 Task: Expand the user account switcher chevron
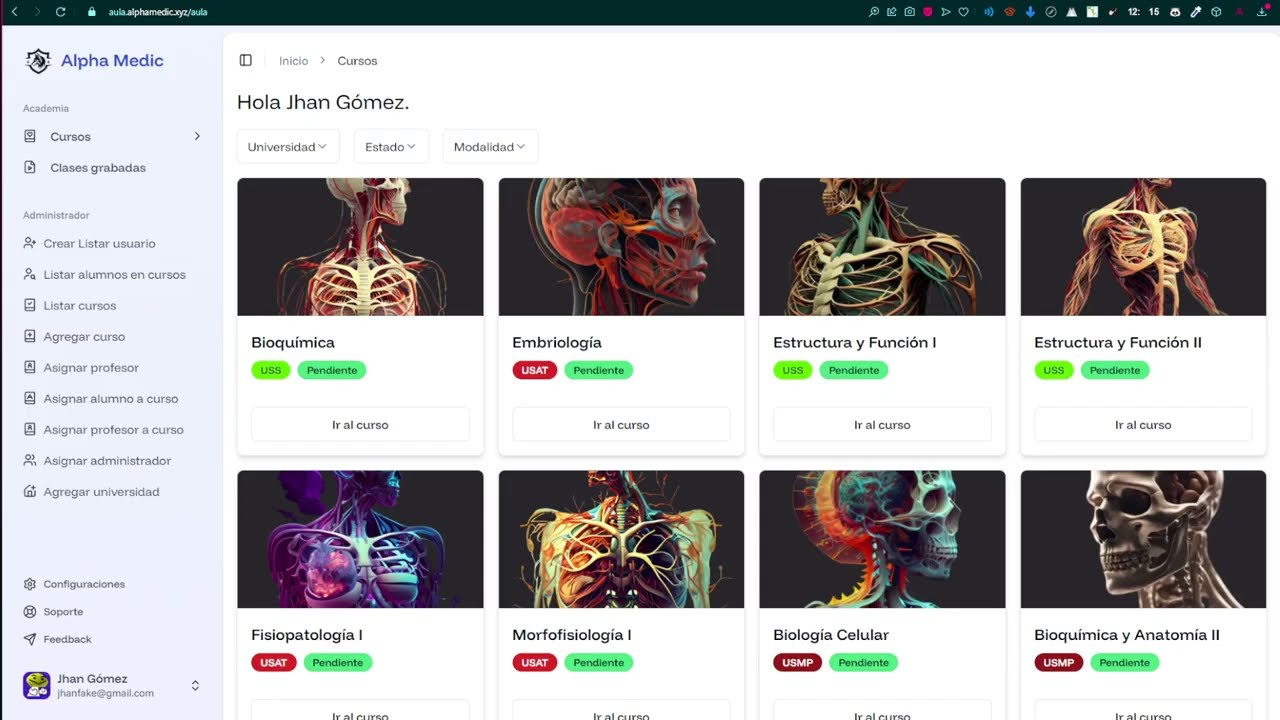pos(195,685)
